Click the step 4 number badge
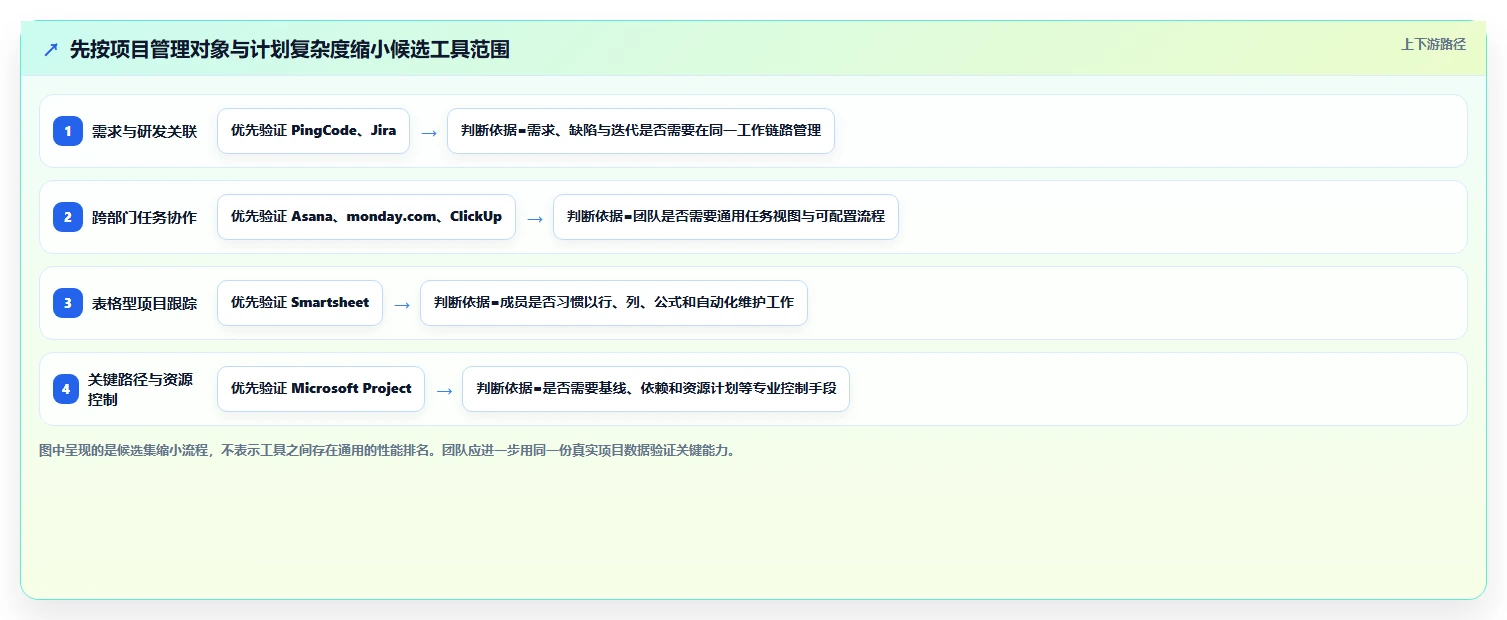This screenshot has height=620, width=1507. point(66,389)
